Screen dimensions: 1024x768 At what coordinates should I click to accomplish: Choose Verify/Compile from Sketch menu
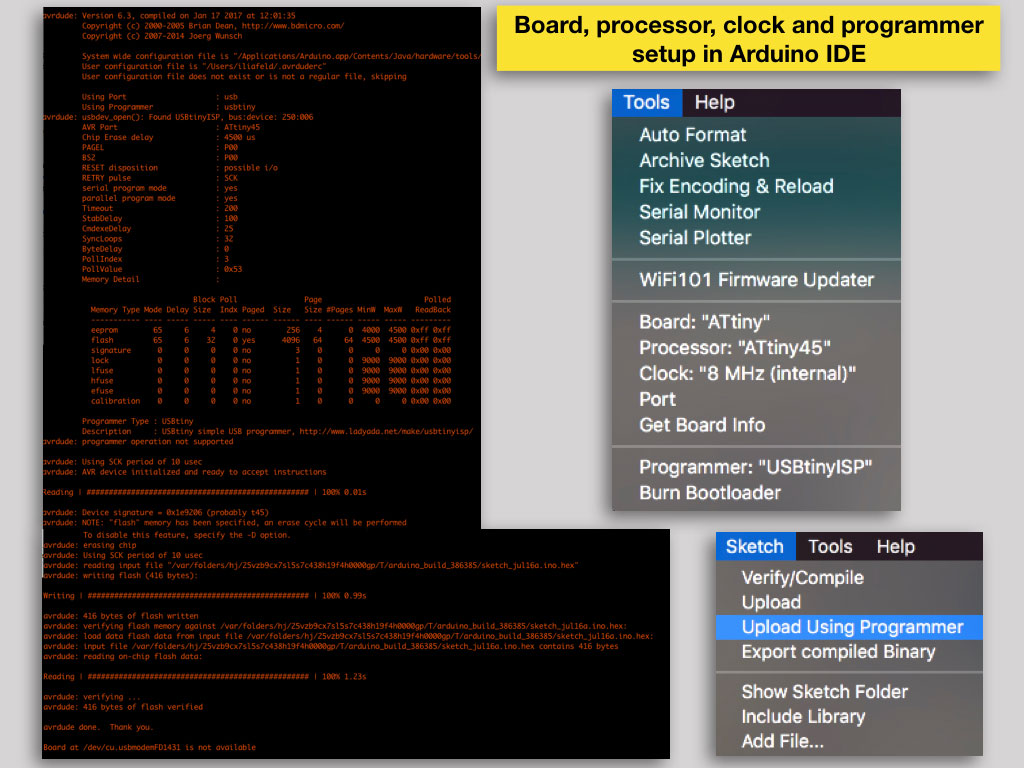(x=803, y=578)
